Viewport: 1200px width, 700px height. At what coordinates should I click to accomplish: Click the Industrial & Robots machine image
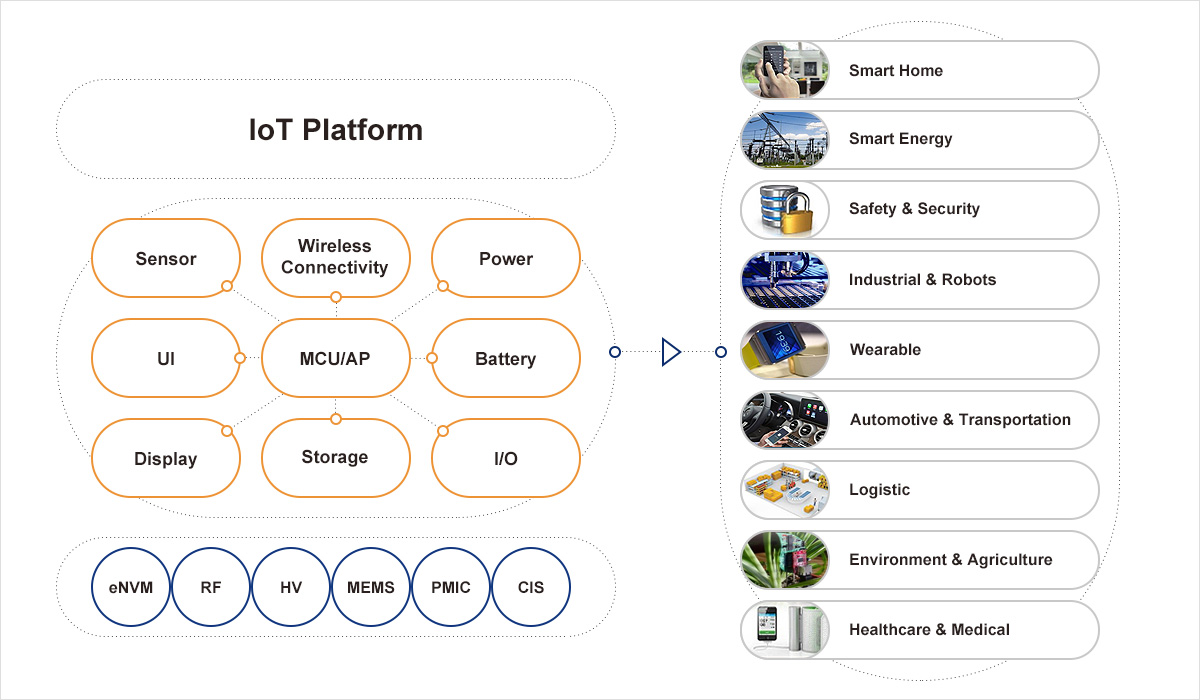(785, 280)
